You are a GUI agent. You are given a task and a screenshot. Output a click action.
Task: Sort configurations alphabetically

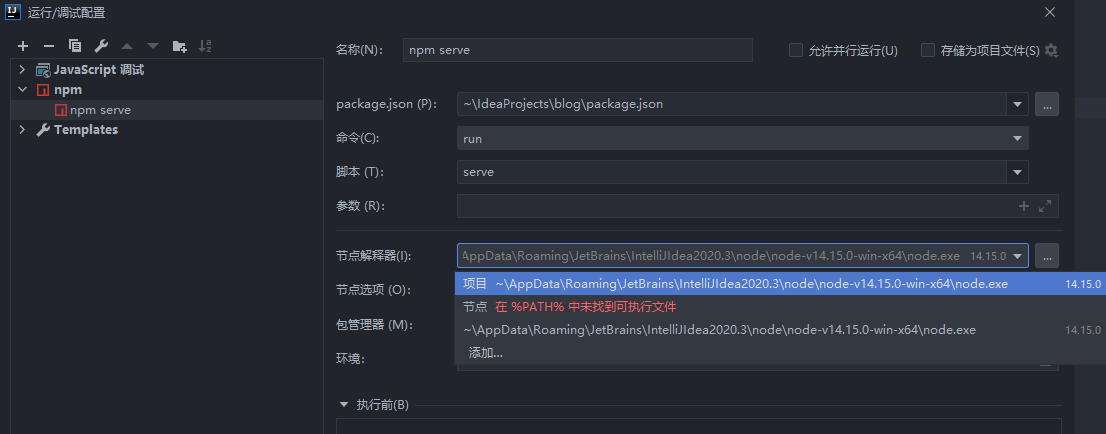coord(205,46)
